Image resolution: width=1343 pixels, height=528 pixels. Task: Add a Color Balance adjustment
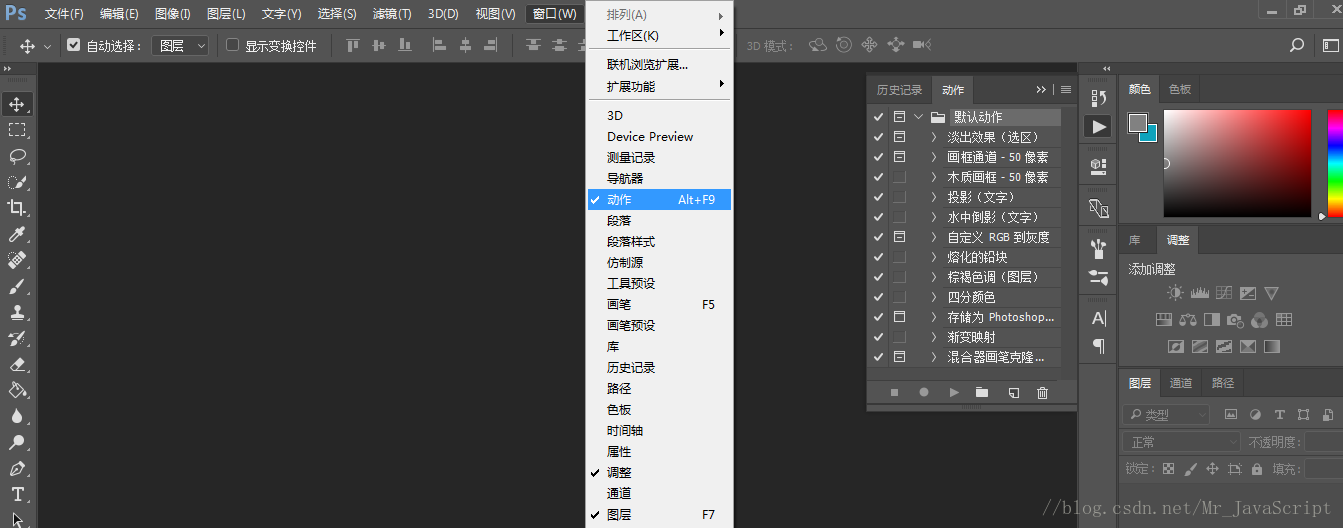(x=1187, y=320)
